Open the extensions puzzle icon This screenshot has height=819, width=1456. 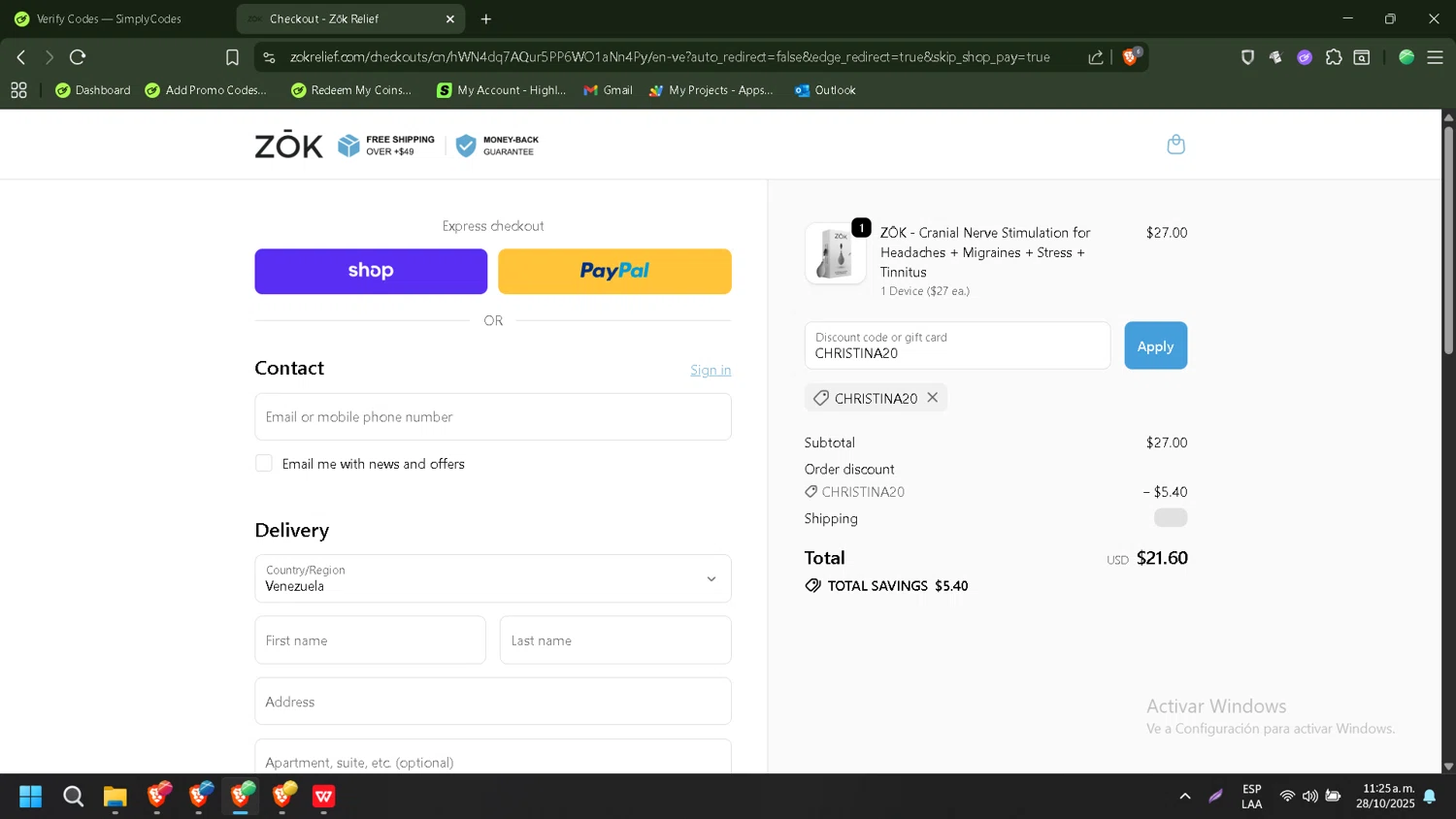coord(1334,57)
